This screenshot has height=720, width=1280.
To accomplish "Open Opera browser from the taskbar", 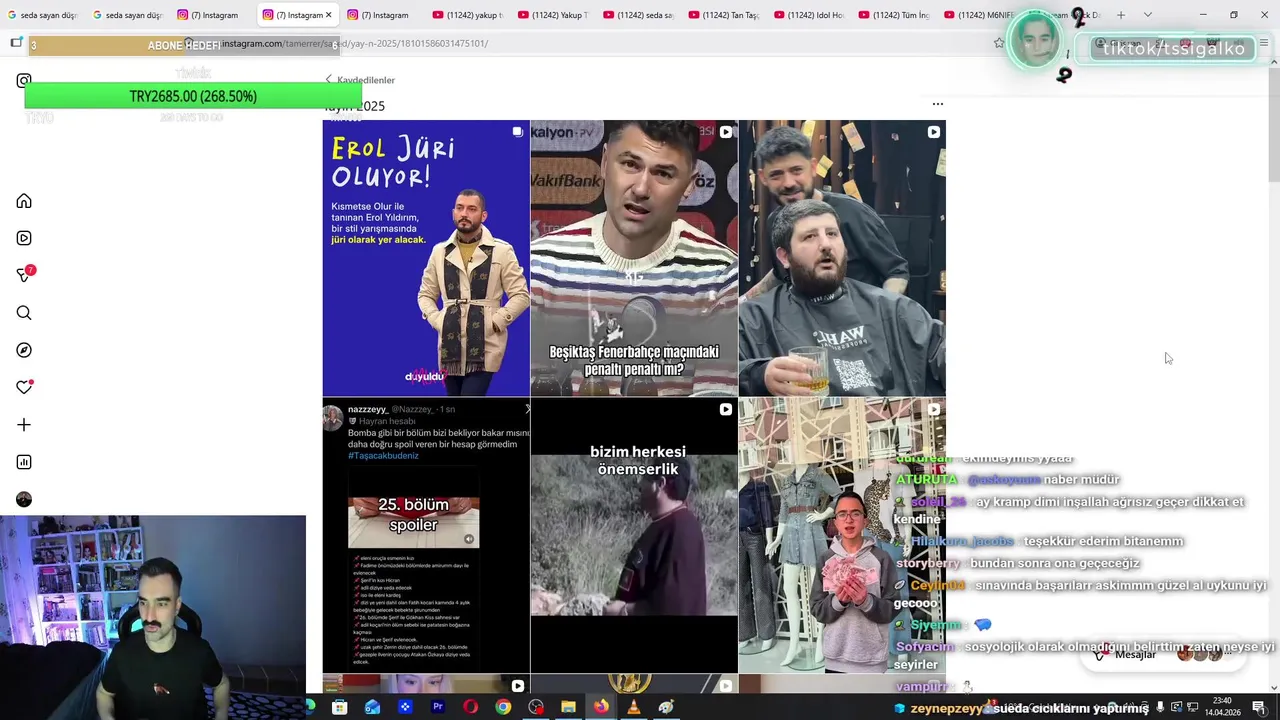I will [x=470, y=707].
